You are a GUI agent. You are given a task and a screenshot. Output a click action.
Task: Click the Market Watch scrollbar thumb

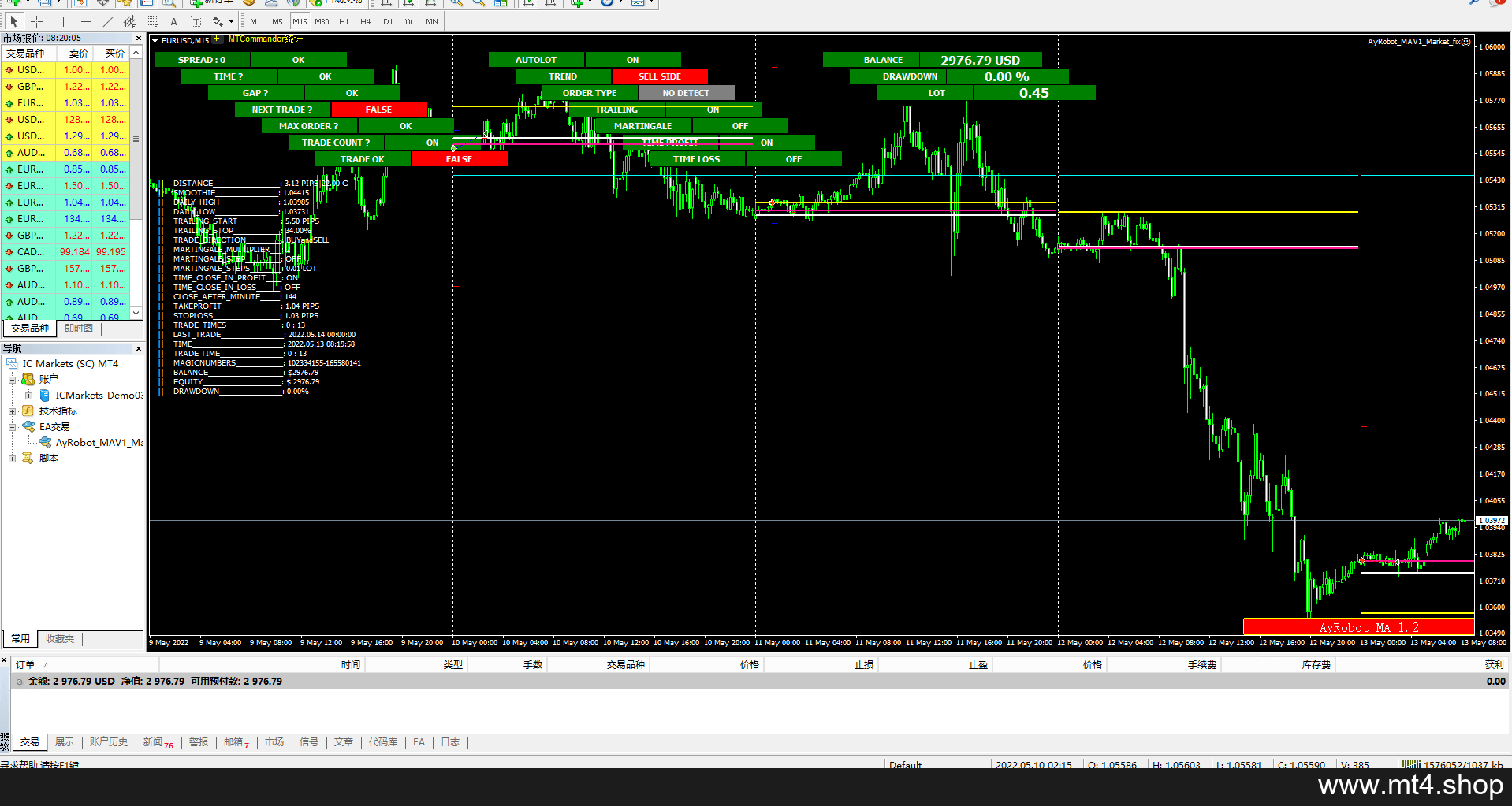[x=136, y=139]
